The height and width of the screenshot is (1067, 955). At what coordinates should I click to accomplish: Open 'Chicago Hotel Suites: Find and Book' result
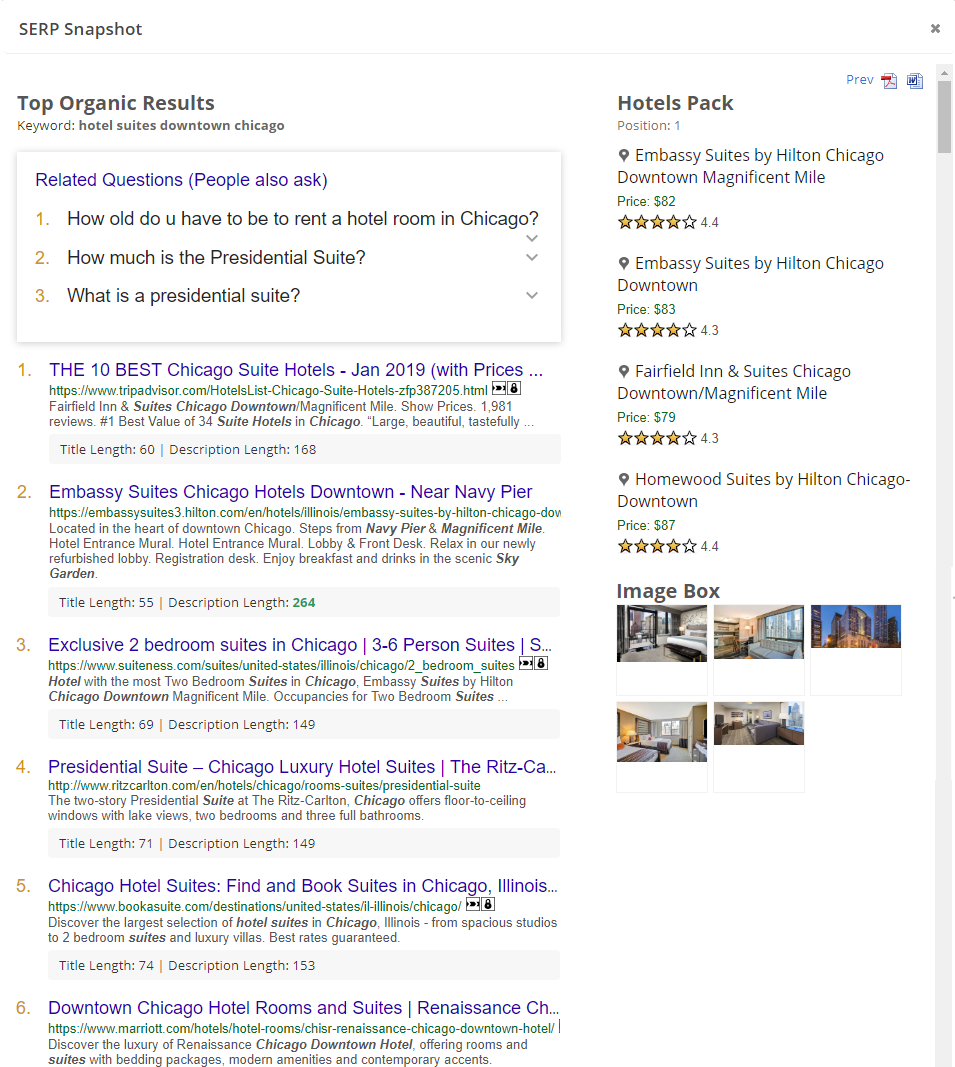[303, 885]
